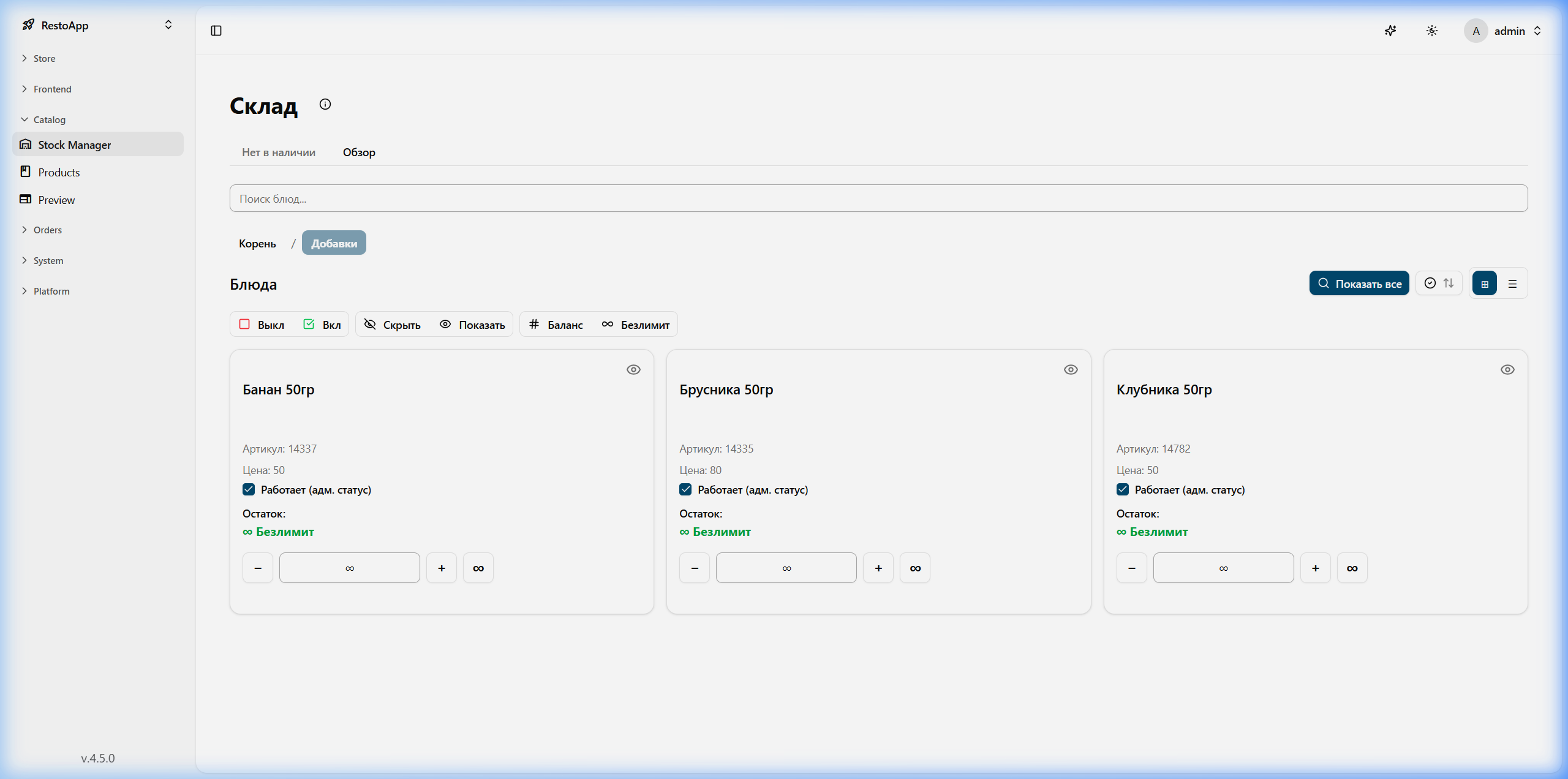This screenshot has width=1568, height=779.
Task: Open the RestoApp workspace switcher
Action: (x=98, y=25)
